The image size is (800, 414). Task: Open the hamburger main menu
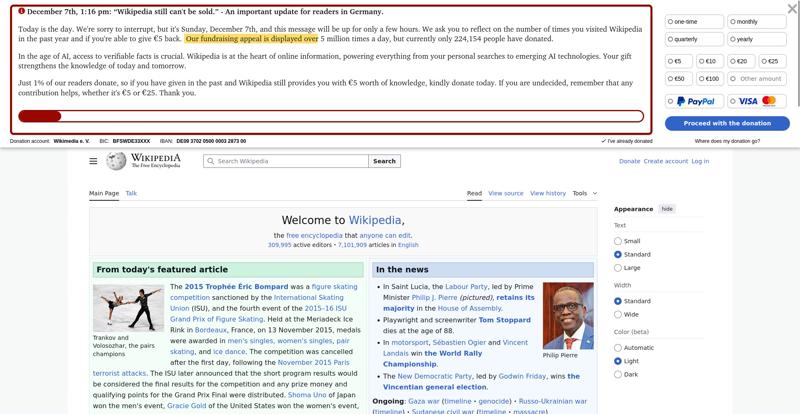click(93, 161)
